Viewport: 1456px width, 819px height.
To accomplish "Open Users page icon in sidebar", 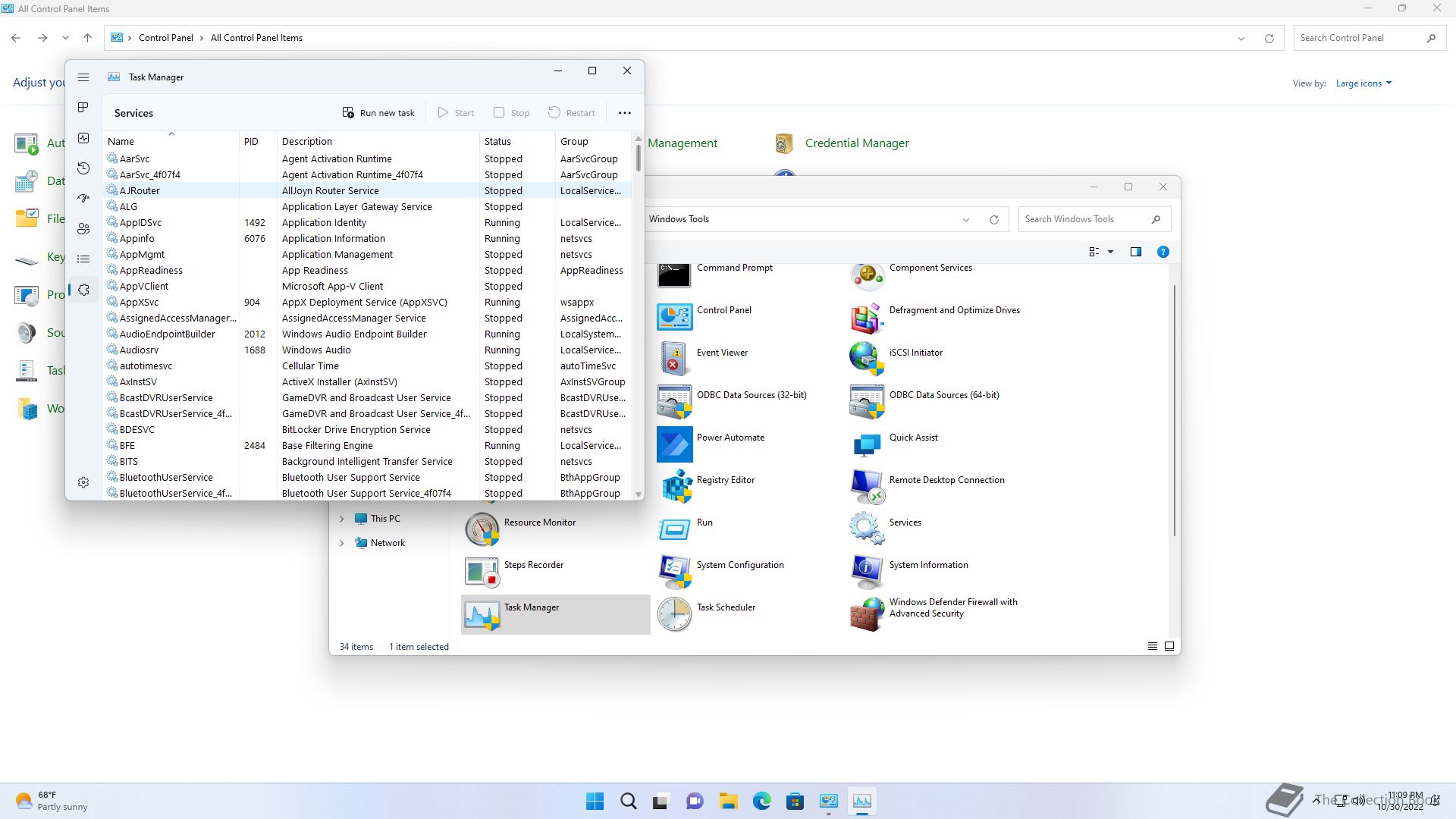I will pyautogui.click(x=83, y=229).
